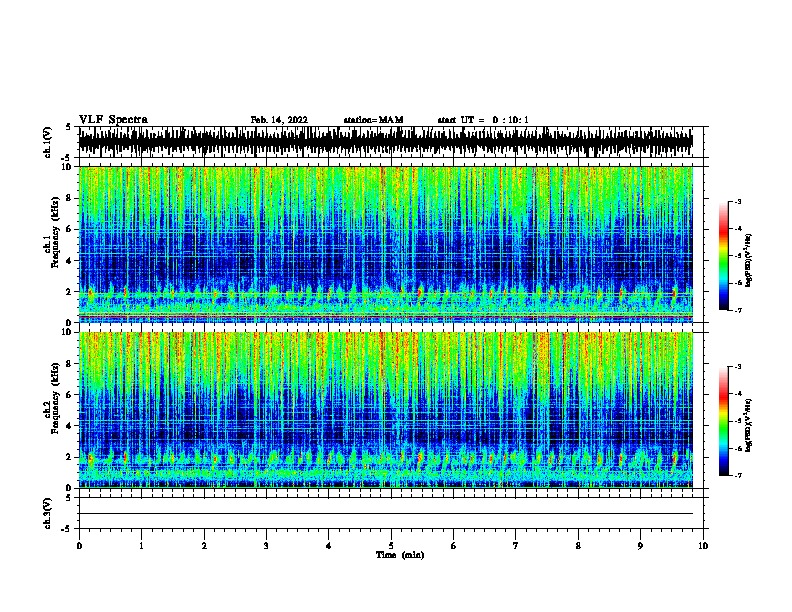Click the "VLF Spectra" plot title
The width and height of the screenshot is (792, 612).
coord(113,120)
